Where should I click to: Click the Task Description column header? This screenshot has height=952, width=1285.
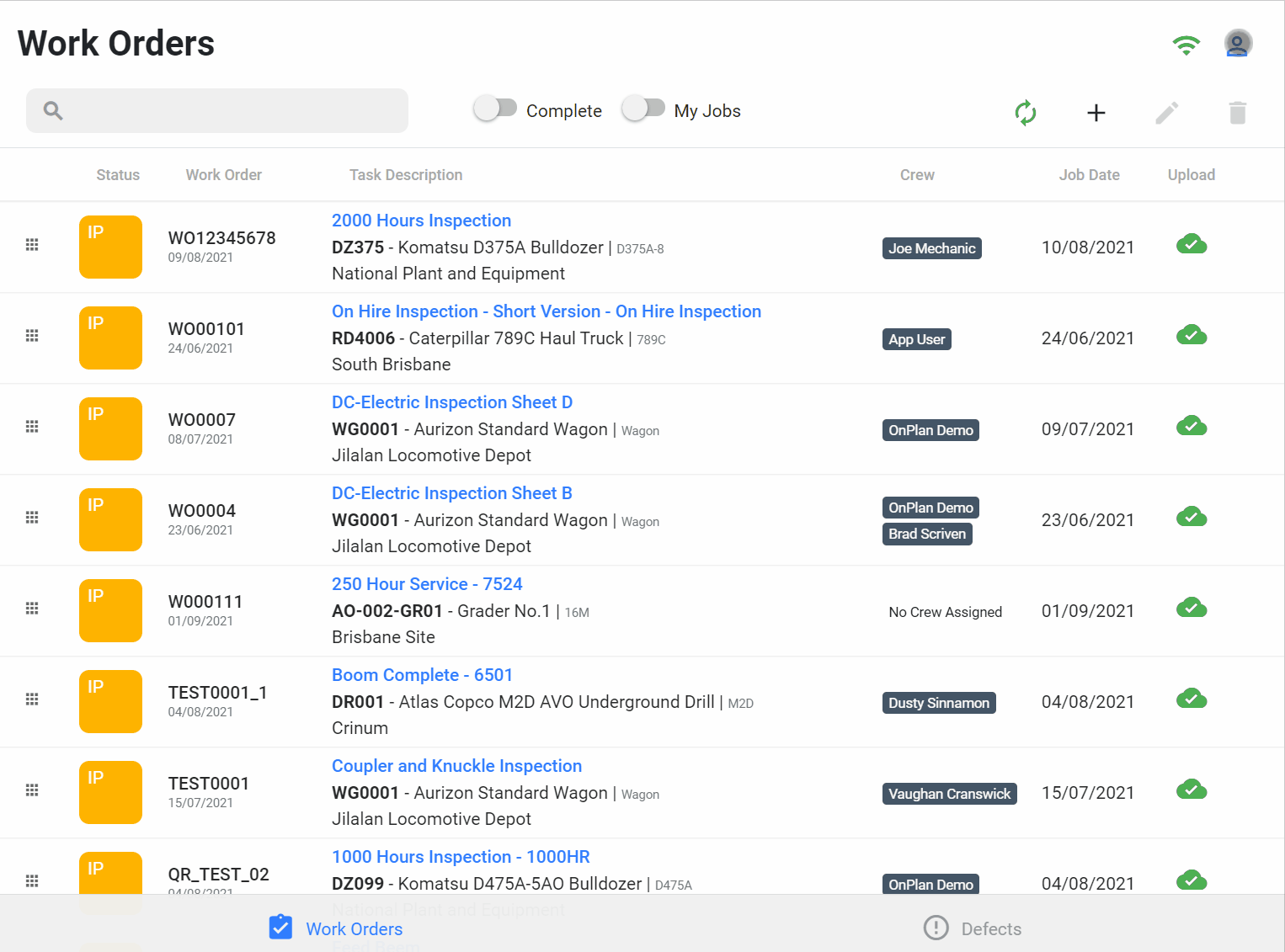(x=406, y=175)
